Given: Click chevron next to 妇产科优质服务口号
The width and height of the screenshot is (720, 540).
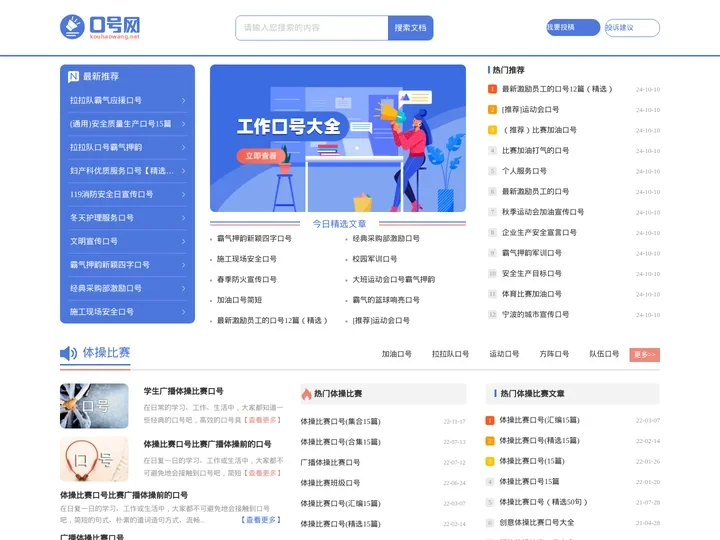Looking at the screenshot, I should [183, 171].
